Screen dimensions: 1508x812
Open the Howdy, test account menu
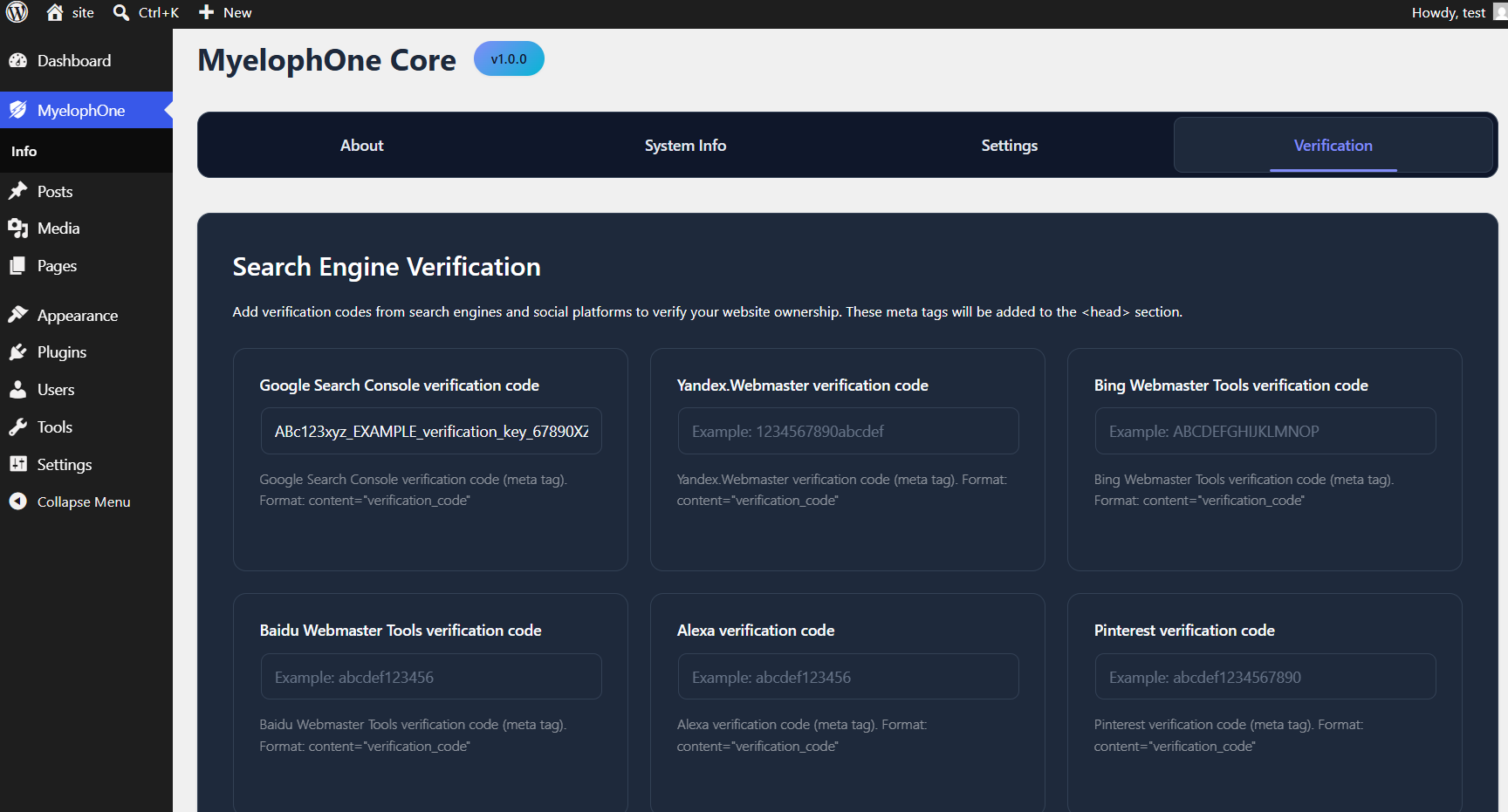[1449, 13]
